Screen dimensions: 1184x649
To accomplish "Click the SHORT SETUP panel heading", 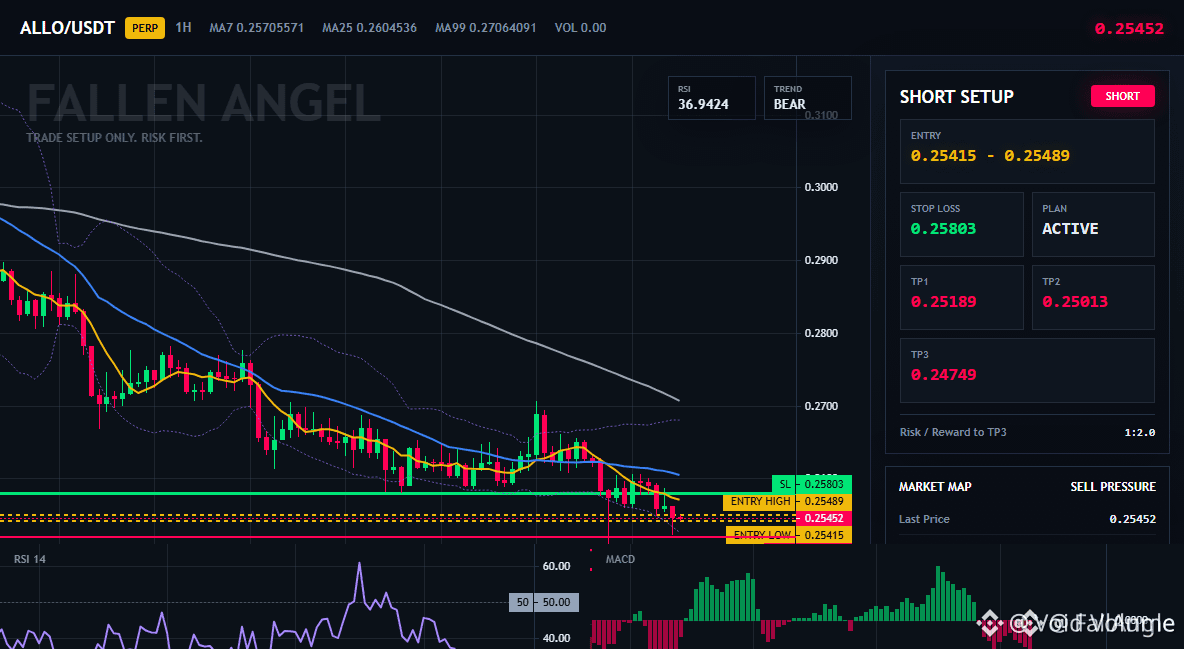I will point(957,97).
